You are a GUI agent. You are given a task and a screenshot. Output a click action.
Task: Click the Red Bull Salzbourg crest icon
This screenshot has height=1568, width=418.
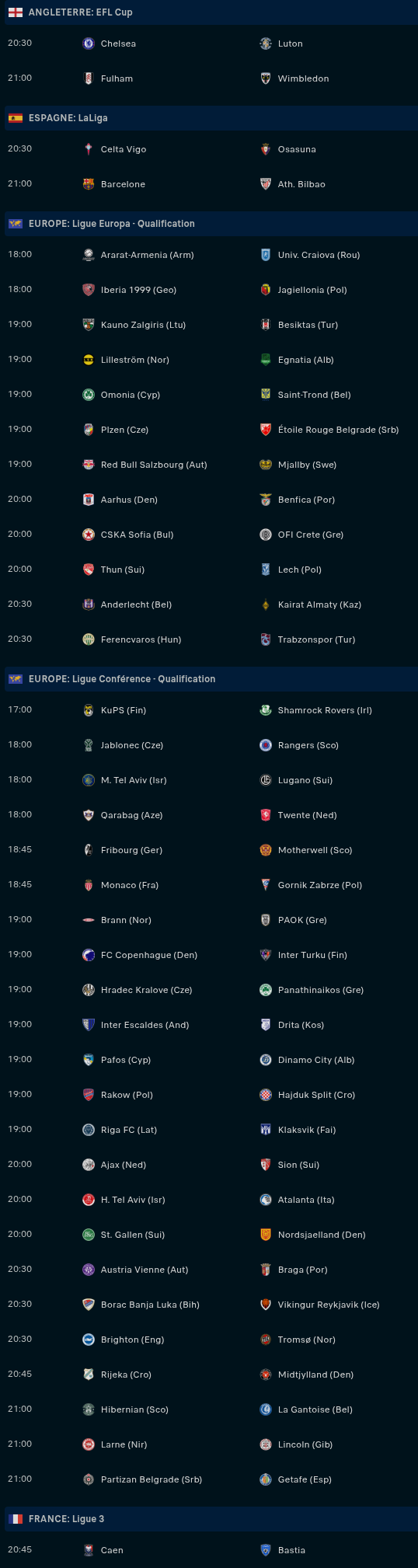(89, 465)
